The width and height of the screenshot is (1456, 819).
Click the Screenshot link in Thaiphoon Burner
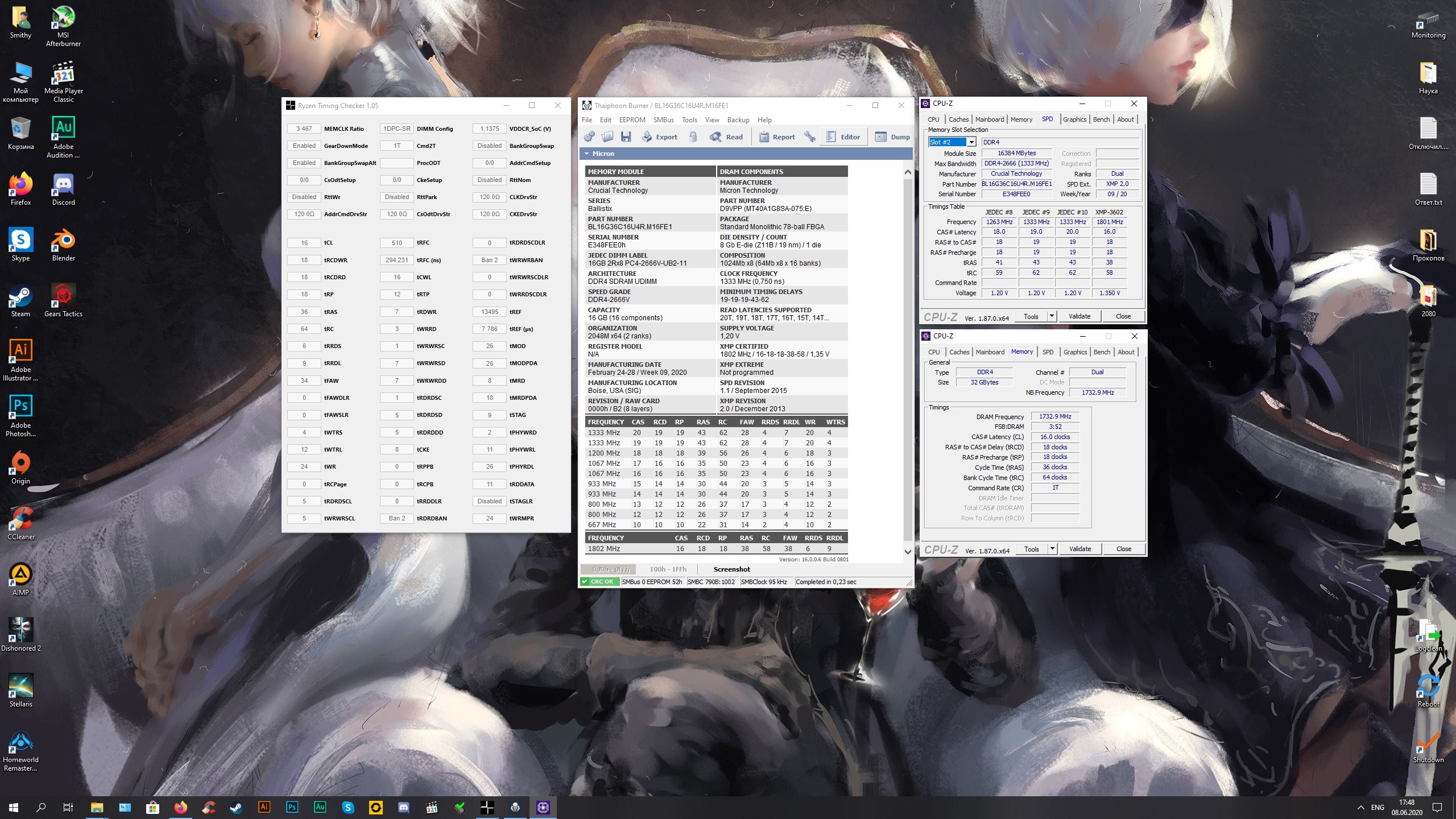(x=731, y=569)
